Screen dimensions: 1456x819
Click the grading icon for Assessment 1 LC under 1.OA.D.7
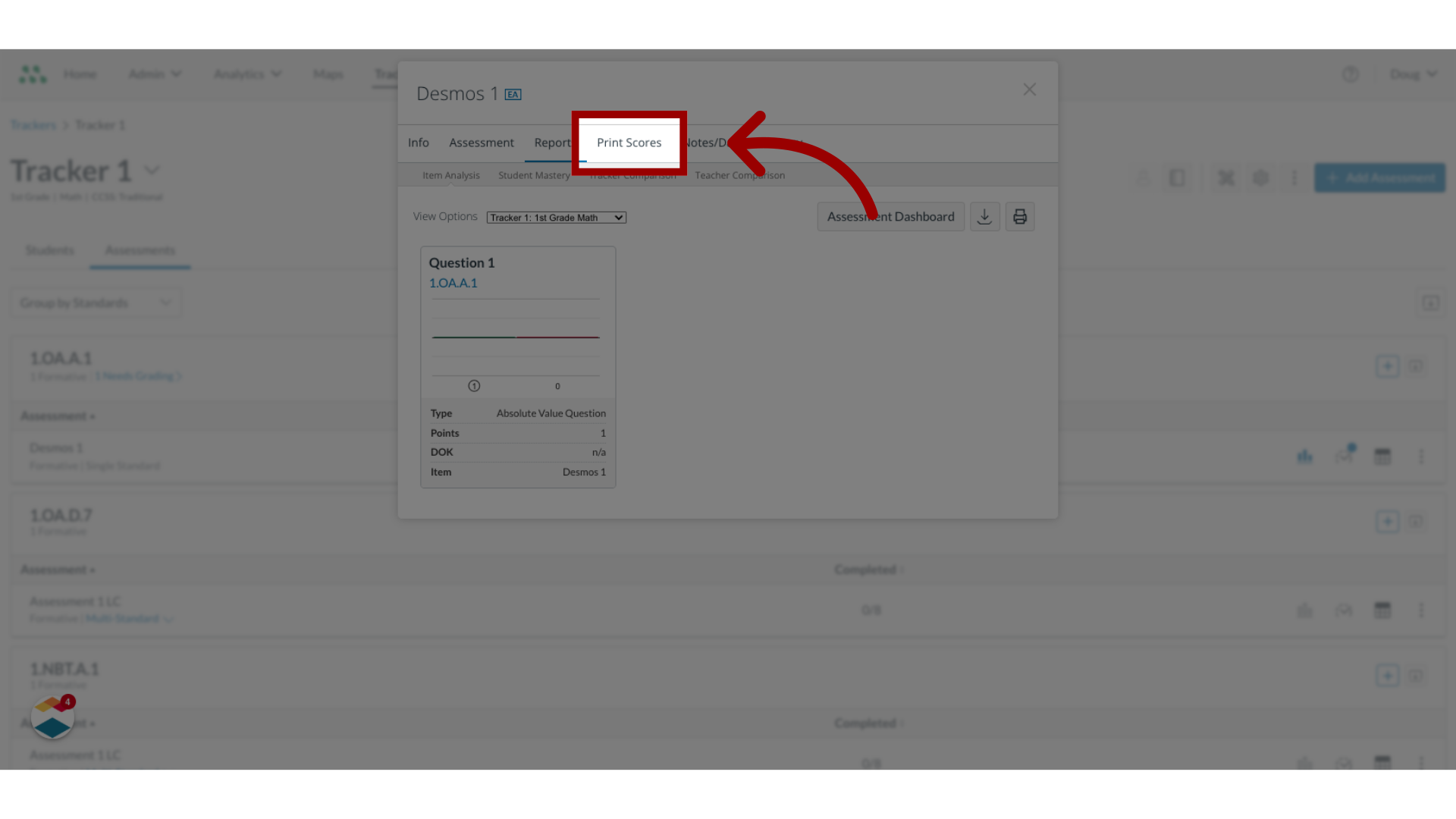(x=1344, y=610)
